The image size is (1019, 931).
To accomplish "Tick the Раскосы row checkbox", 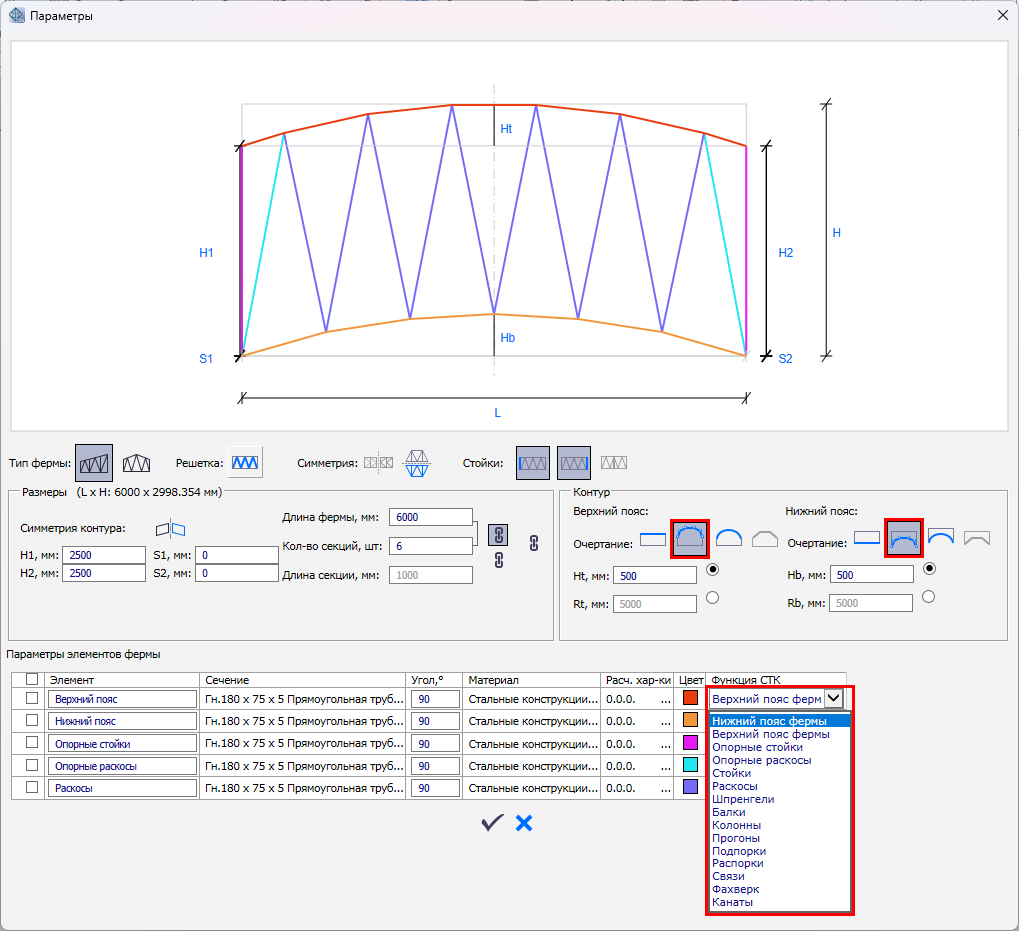I will 32,787.
